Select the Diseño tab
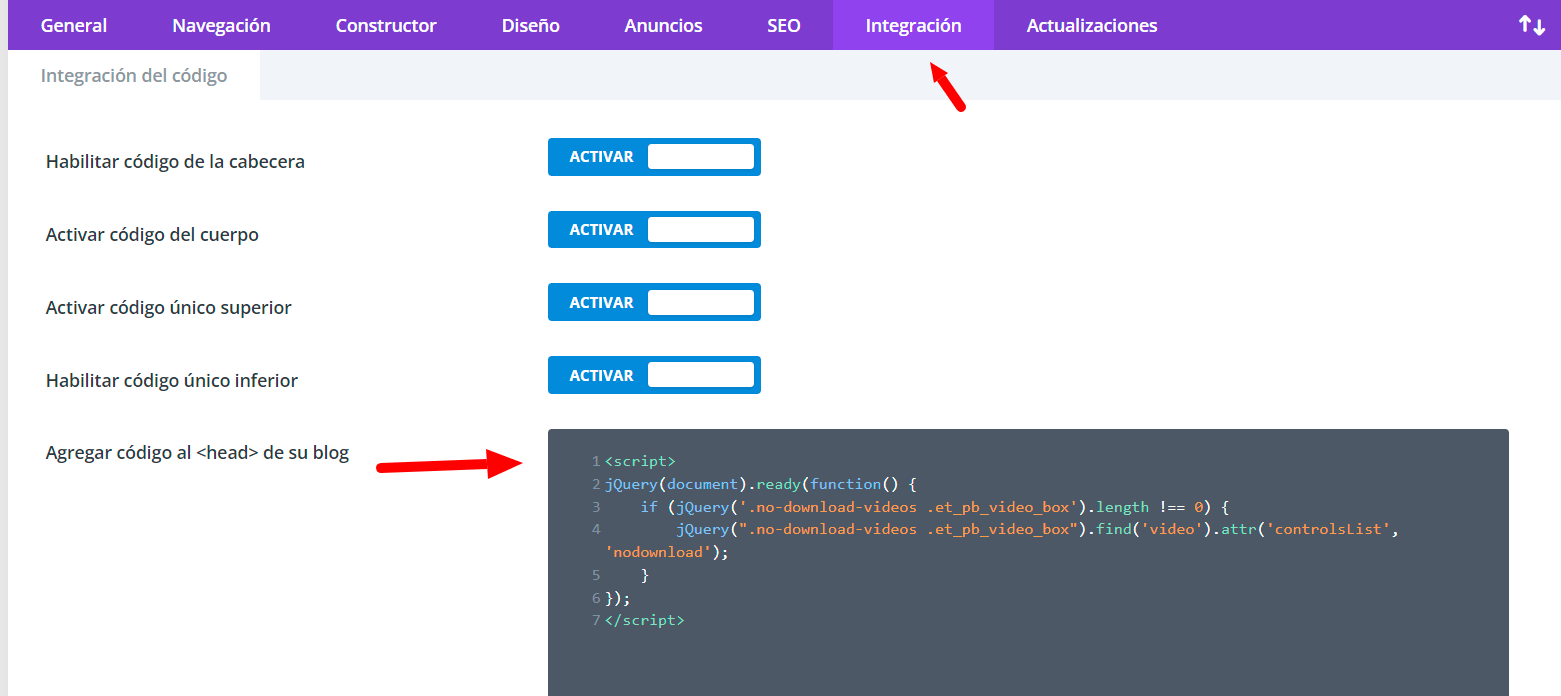 tap(531, 25)
